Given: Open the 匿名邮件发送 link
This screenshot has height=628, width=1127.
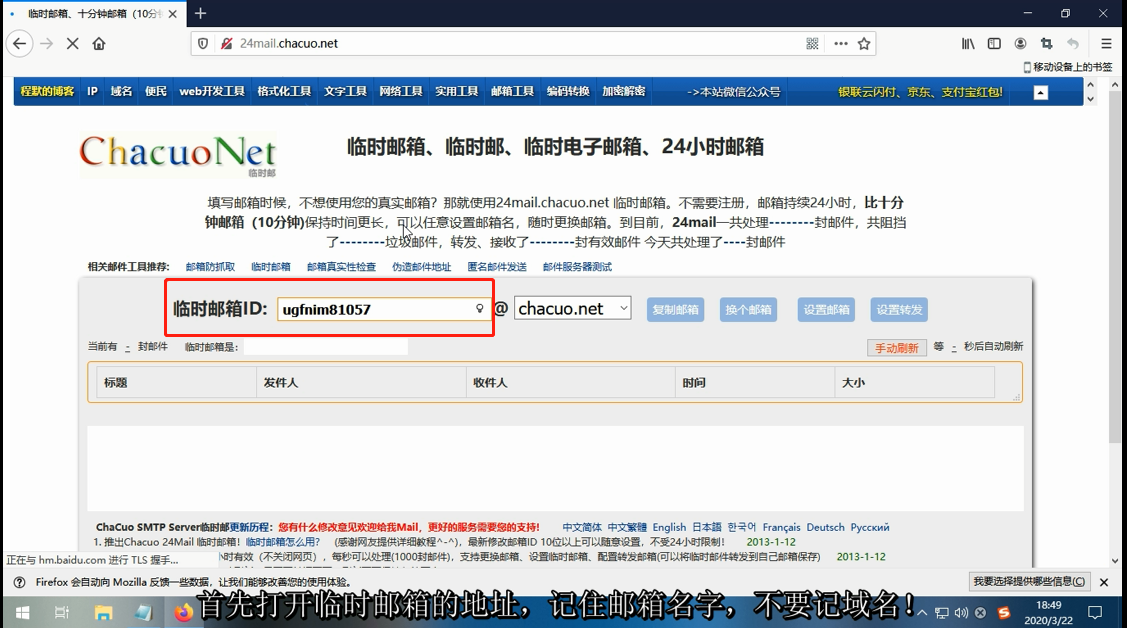Looking at the screenshot, I should (x=497, y=267).
